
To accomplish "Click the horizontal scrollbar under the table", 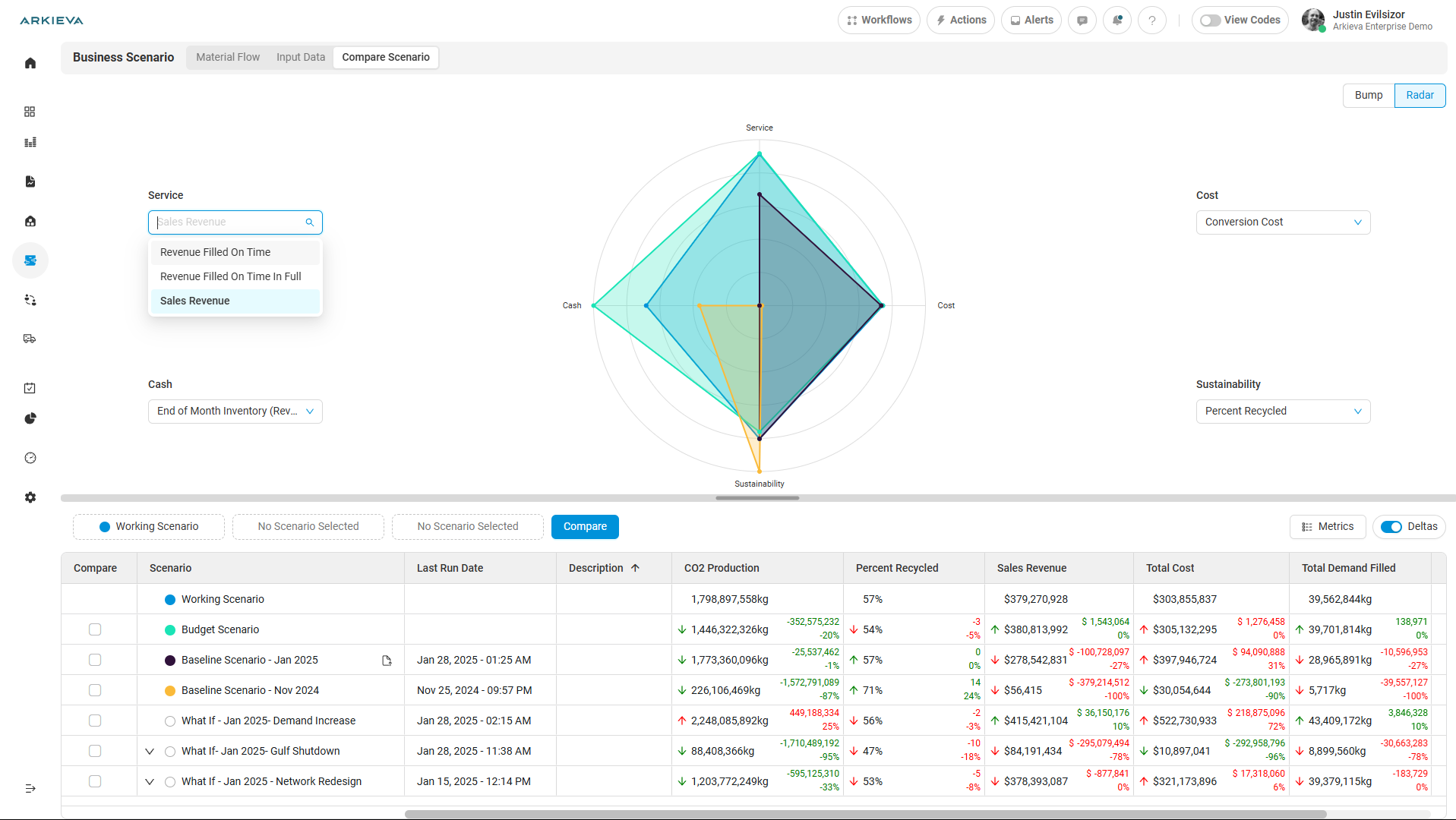I will point(865,815).
